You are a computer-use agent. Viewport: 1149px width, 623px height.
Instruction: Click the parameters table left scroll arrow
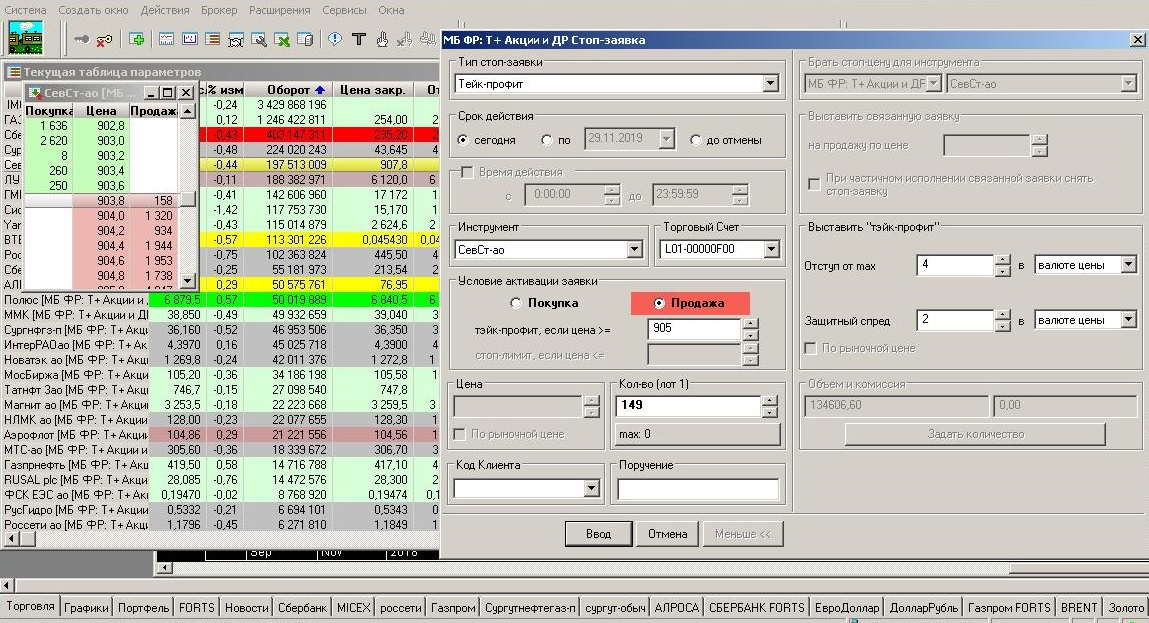[11, 539]
